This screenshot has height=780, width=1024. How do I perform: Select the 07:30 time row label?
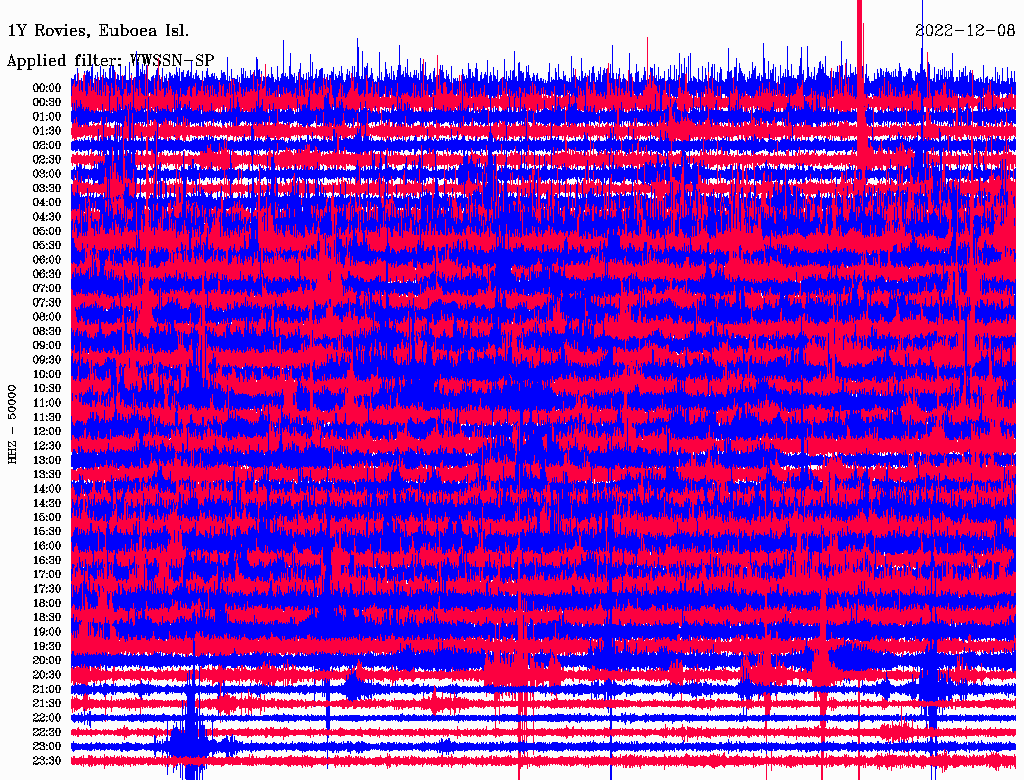[x=47, y=303]
